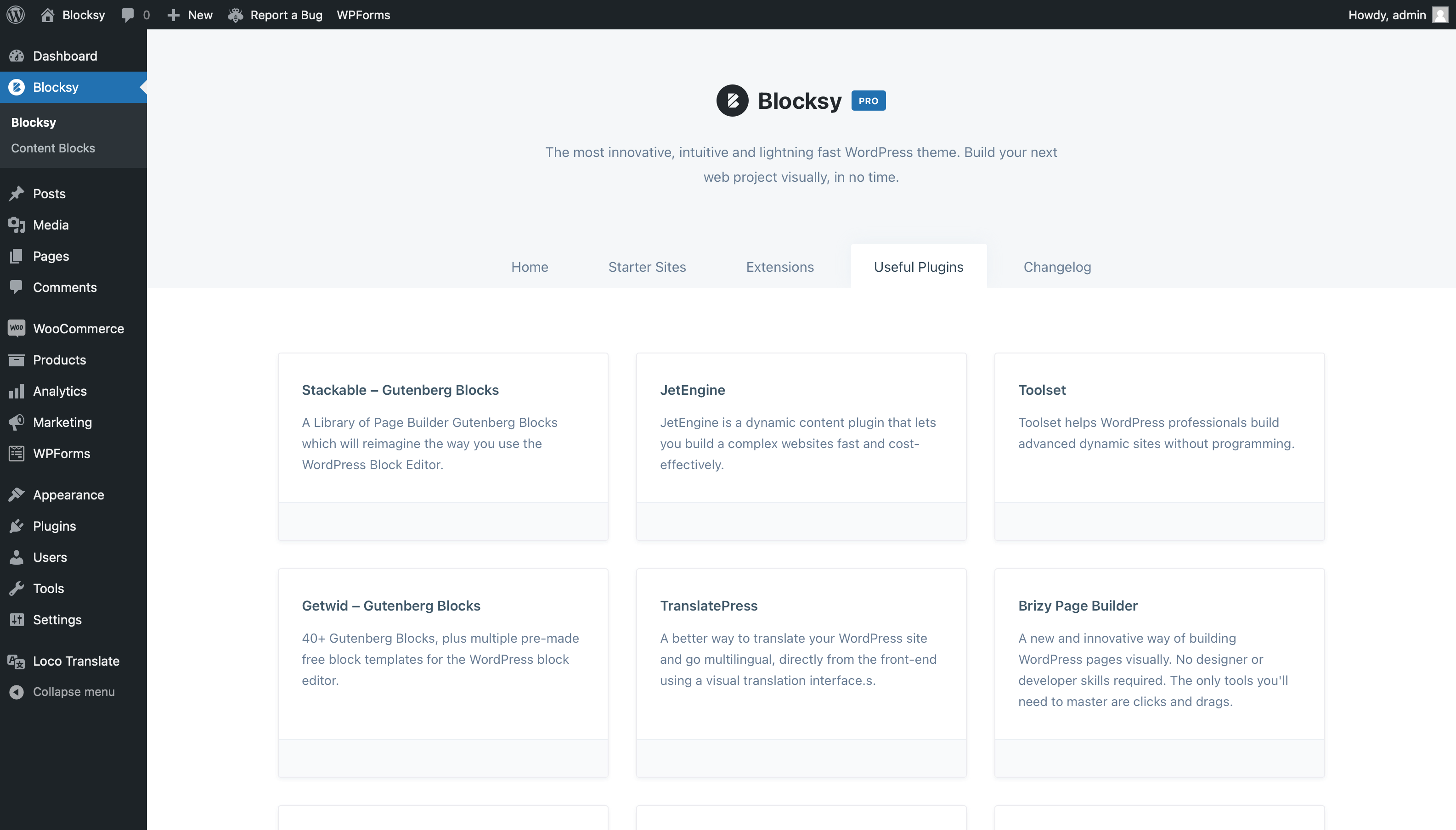
Task: Click the Products menu label
Action: pos(59,360)
